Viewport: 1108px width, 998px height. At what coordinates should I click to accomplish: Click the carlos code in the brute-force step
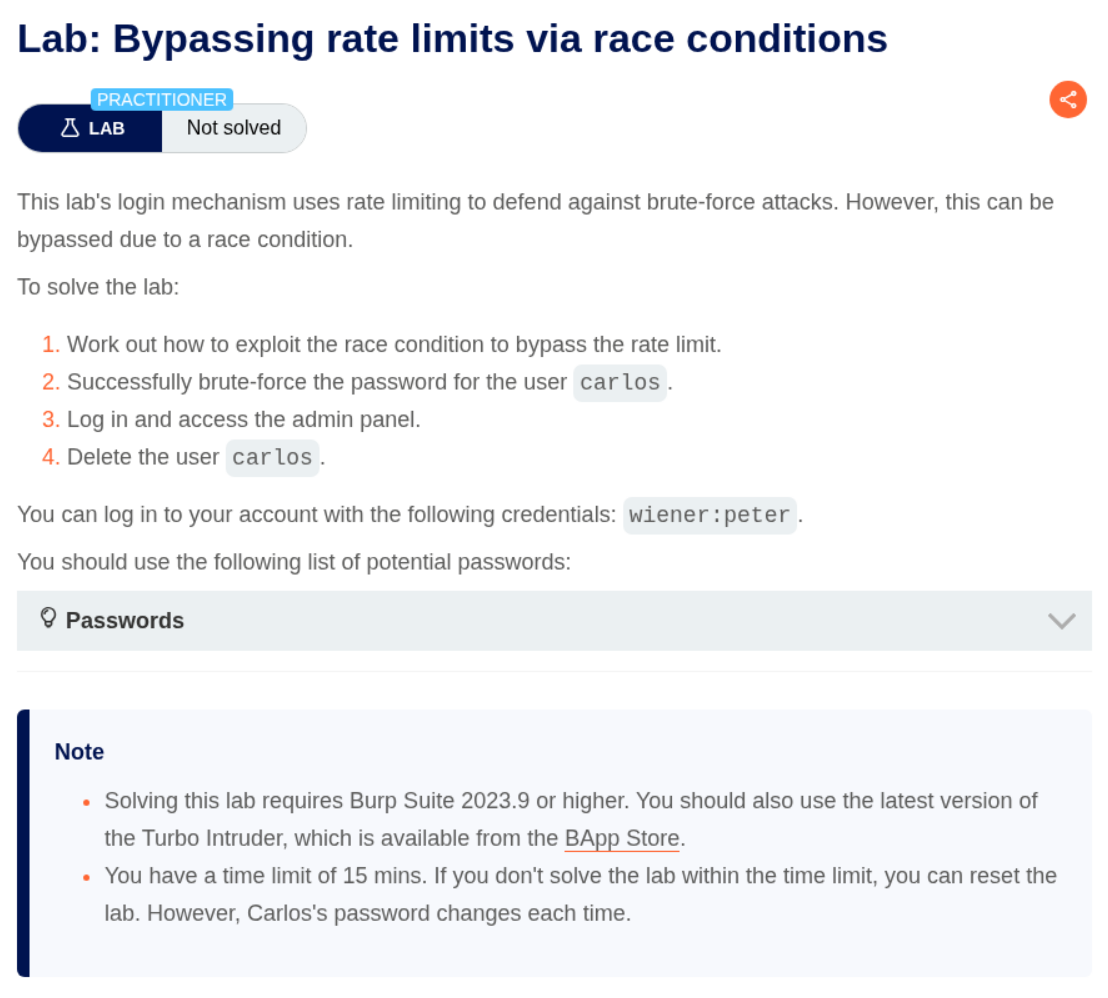coord(620,383)
